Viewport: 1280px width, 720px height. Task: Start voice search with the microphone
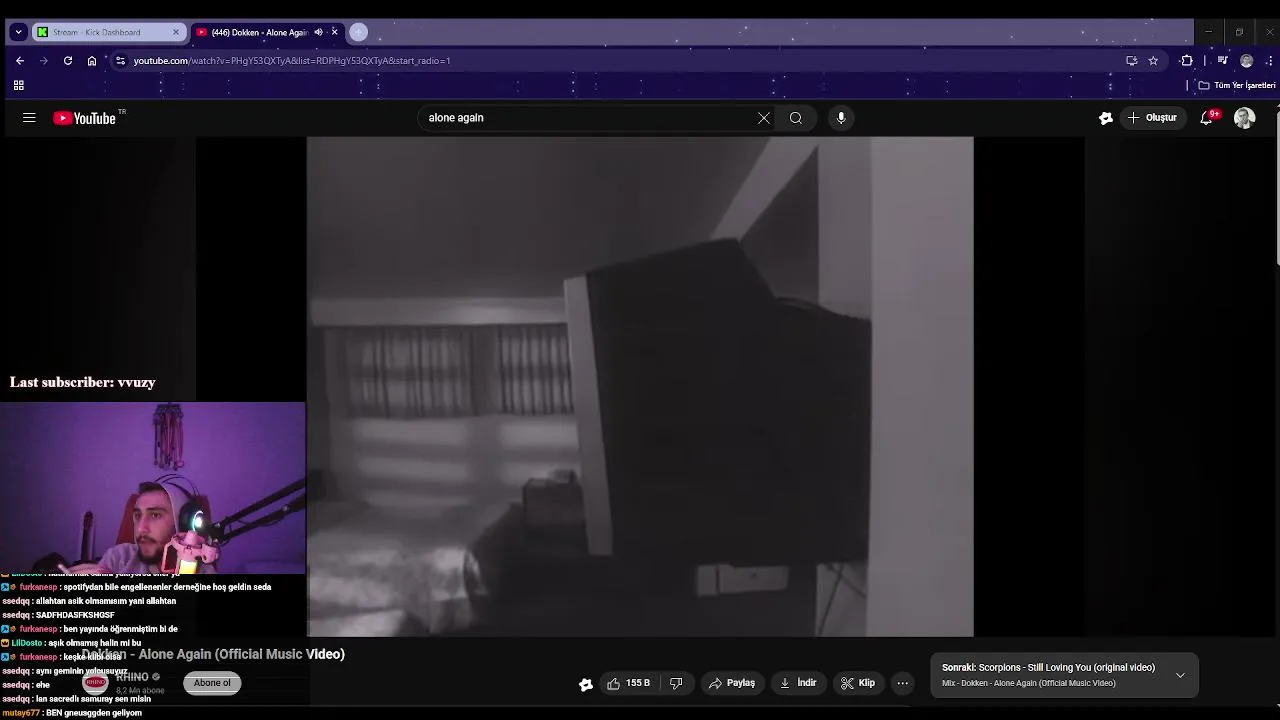point(841,118)
